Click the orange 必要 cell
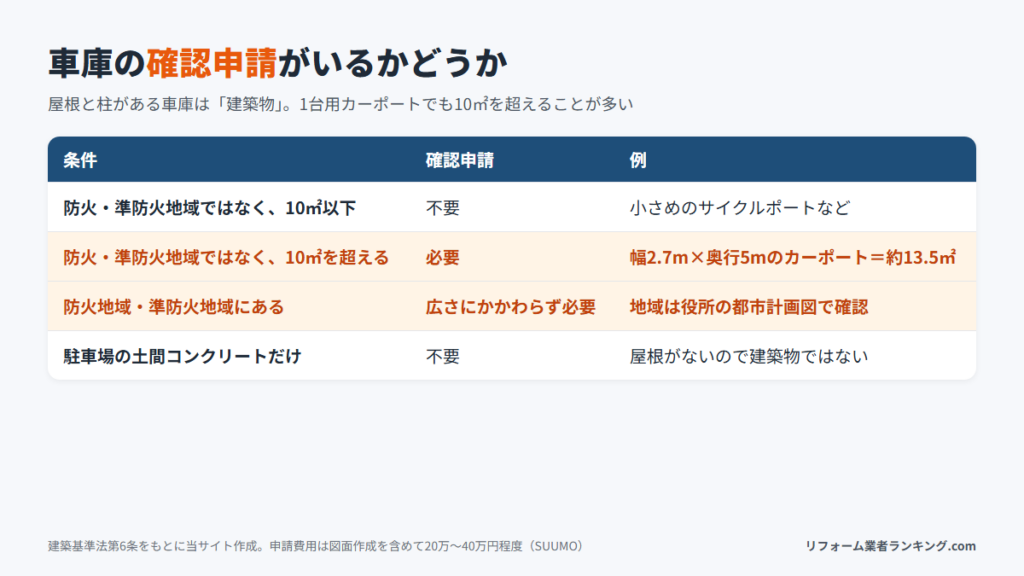This screenshot has height=576, width=1024. [443, 257]
